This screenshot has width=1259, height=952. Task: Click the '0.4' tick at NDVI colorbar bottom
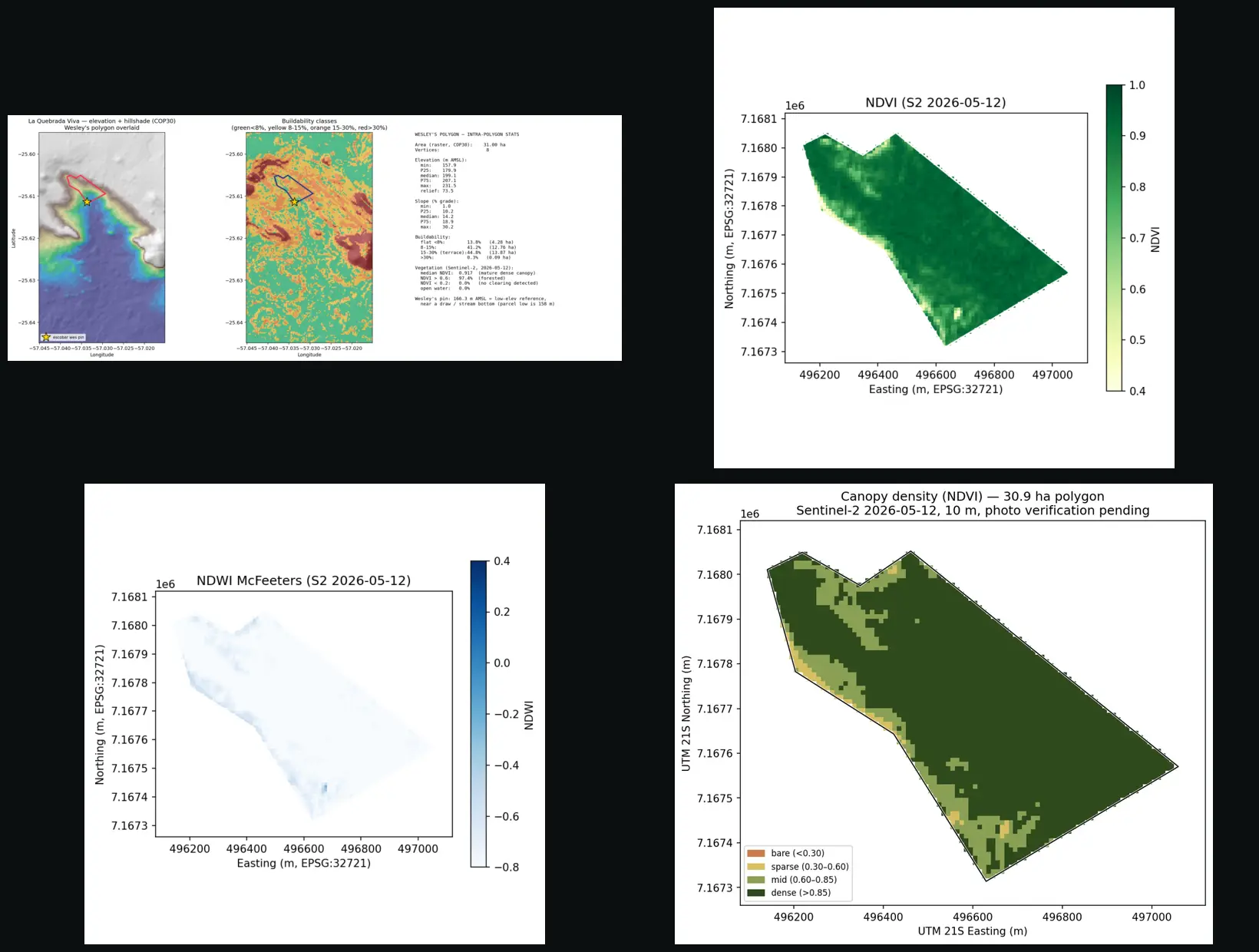coord(1137,391)
